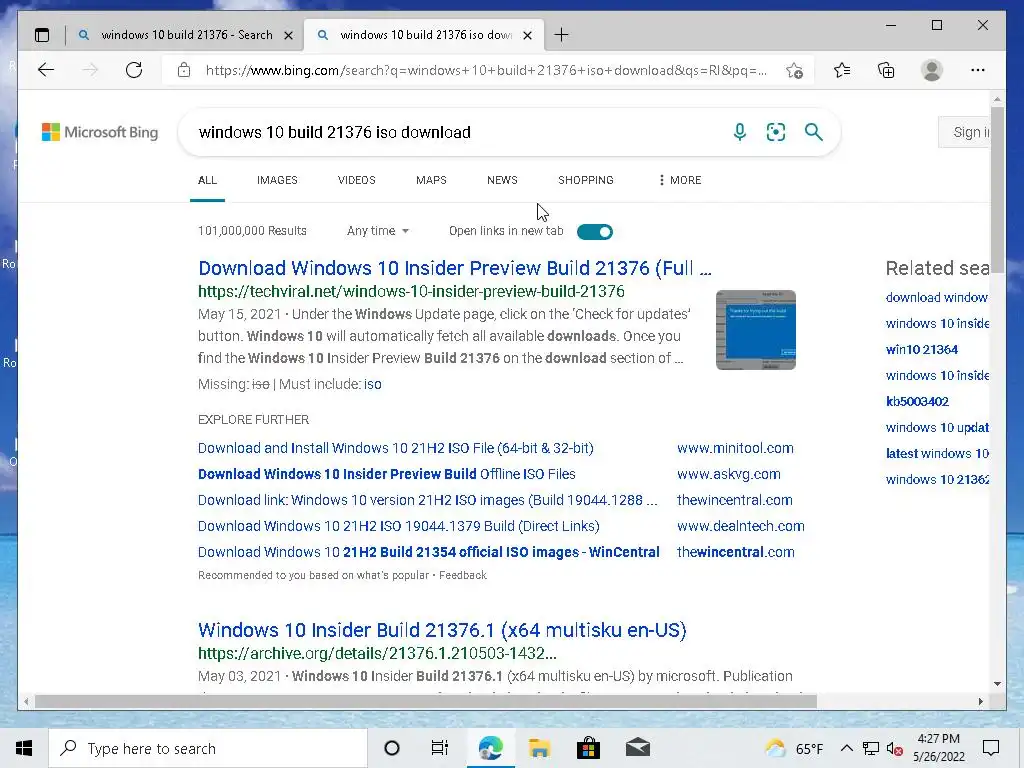Viewport: 1024px width, 768px height.
Task: Switch to MAPS results tab
Action: coord(431,180)
